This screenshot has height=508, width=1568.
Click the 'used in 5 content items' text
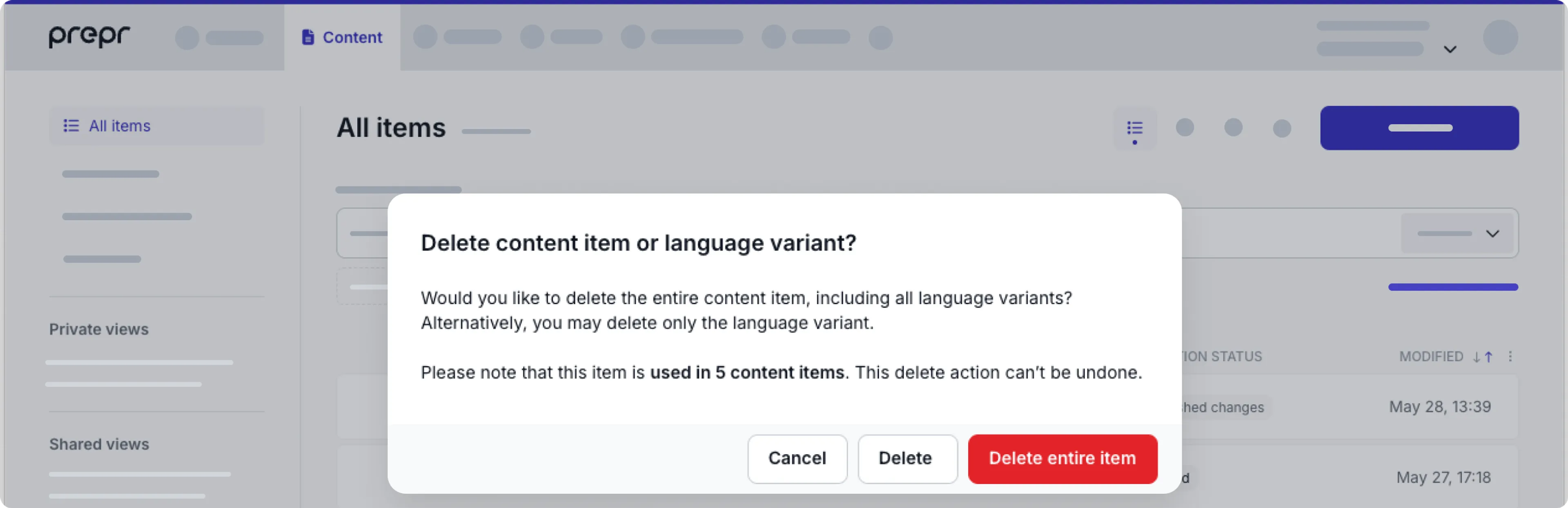click(747, 372)
